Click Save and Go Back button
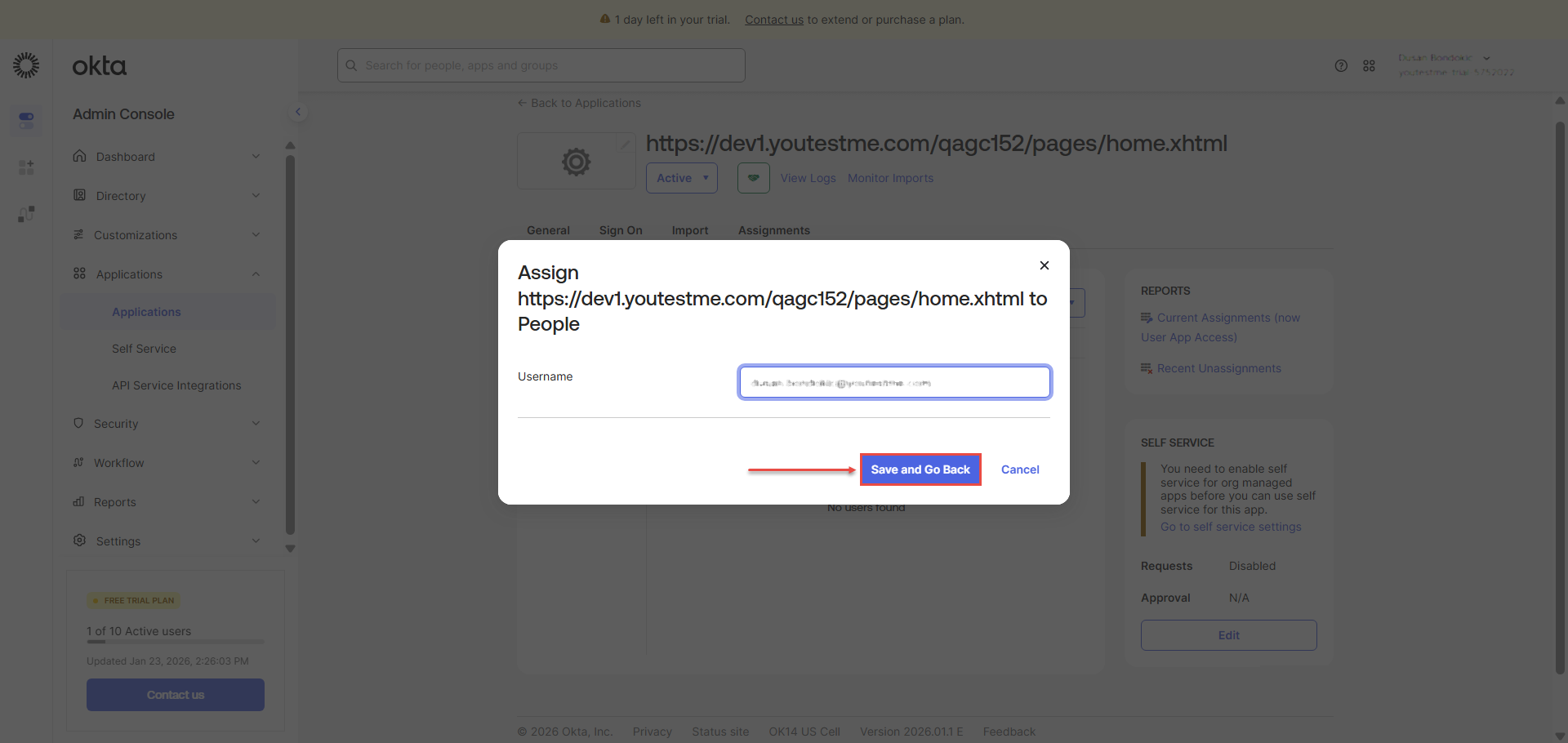The height and width of the screenshot is (743, 1568). point(920,469)
